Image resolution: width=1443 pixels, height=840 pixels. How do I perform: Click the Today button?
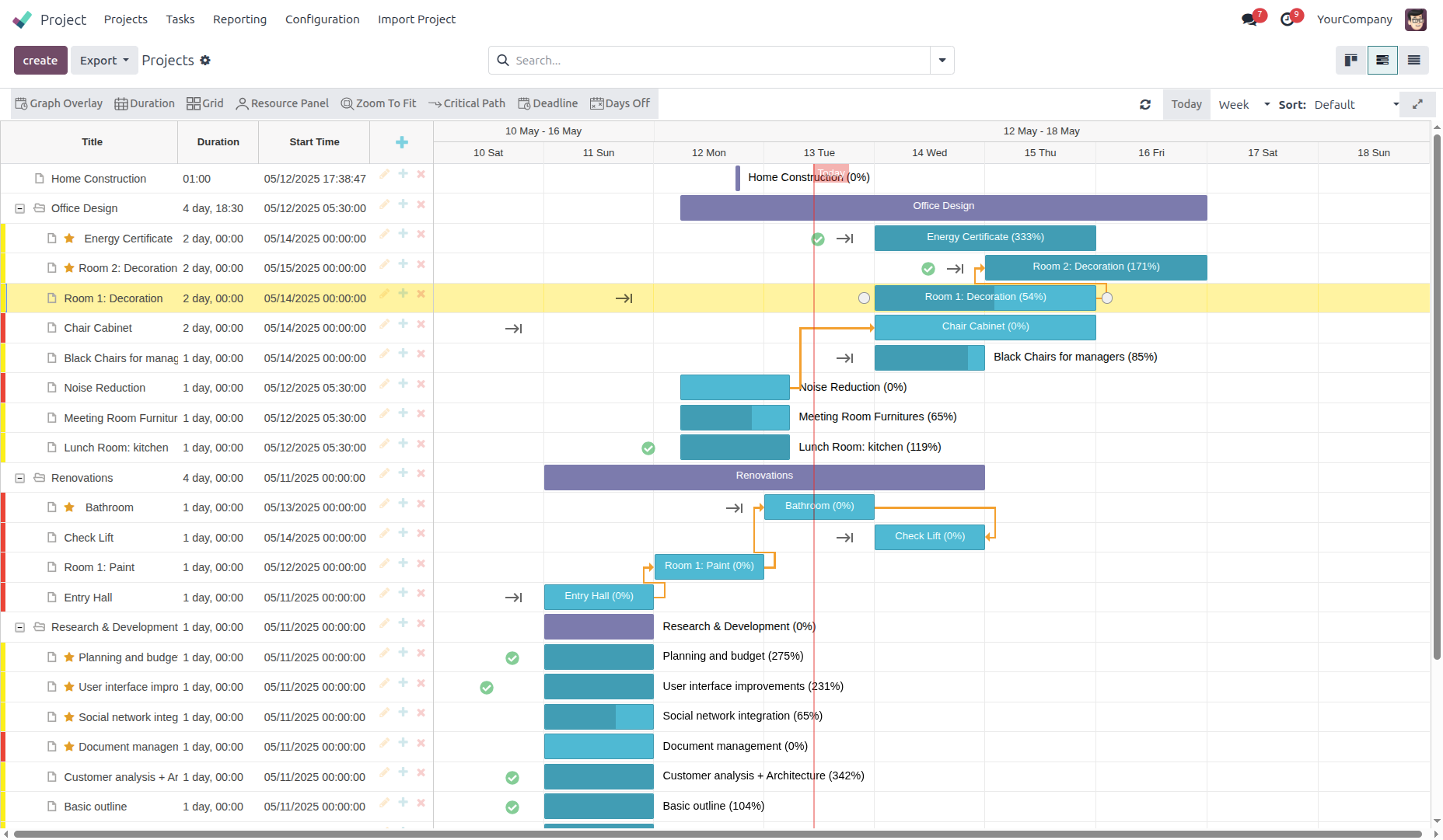click(1186, 104)
